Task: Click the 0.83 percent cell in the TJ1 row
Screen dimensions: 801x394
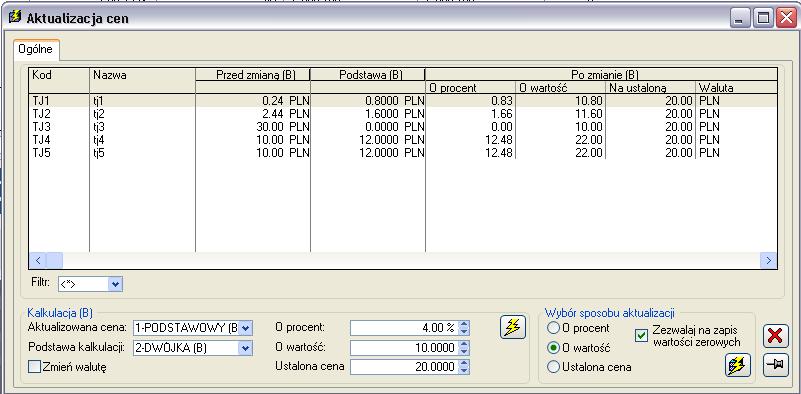Action: click(470, 101)
